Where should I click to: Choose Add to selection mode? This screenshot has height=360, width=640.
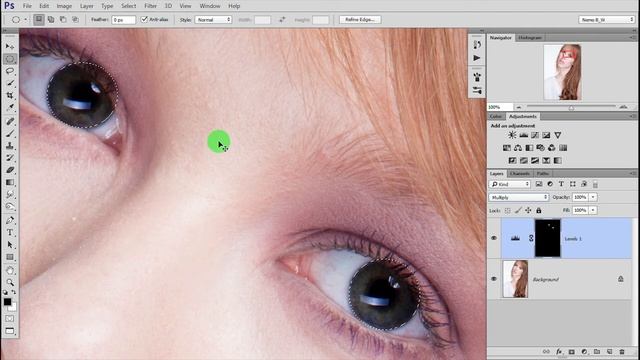[51, 20]
